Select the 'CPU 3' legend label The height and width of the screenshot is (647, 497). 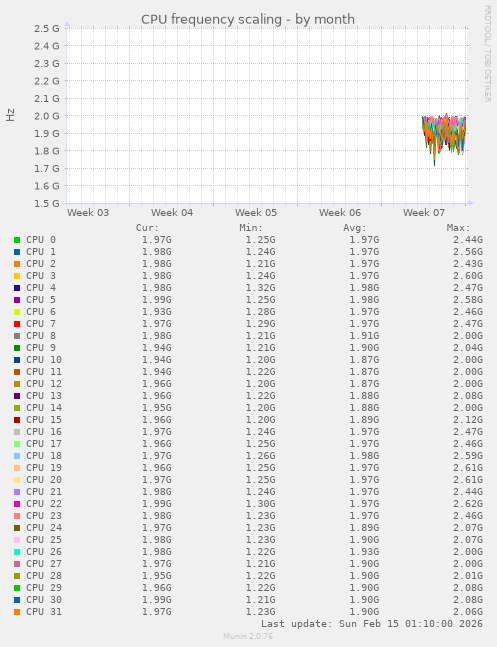click(x=41, y=276)
